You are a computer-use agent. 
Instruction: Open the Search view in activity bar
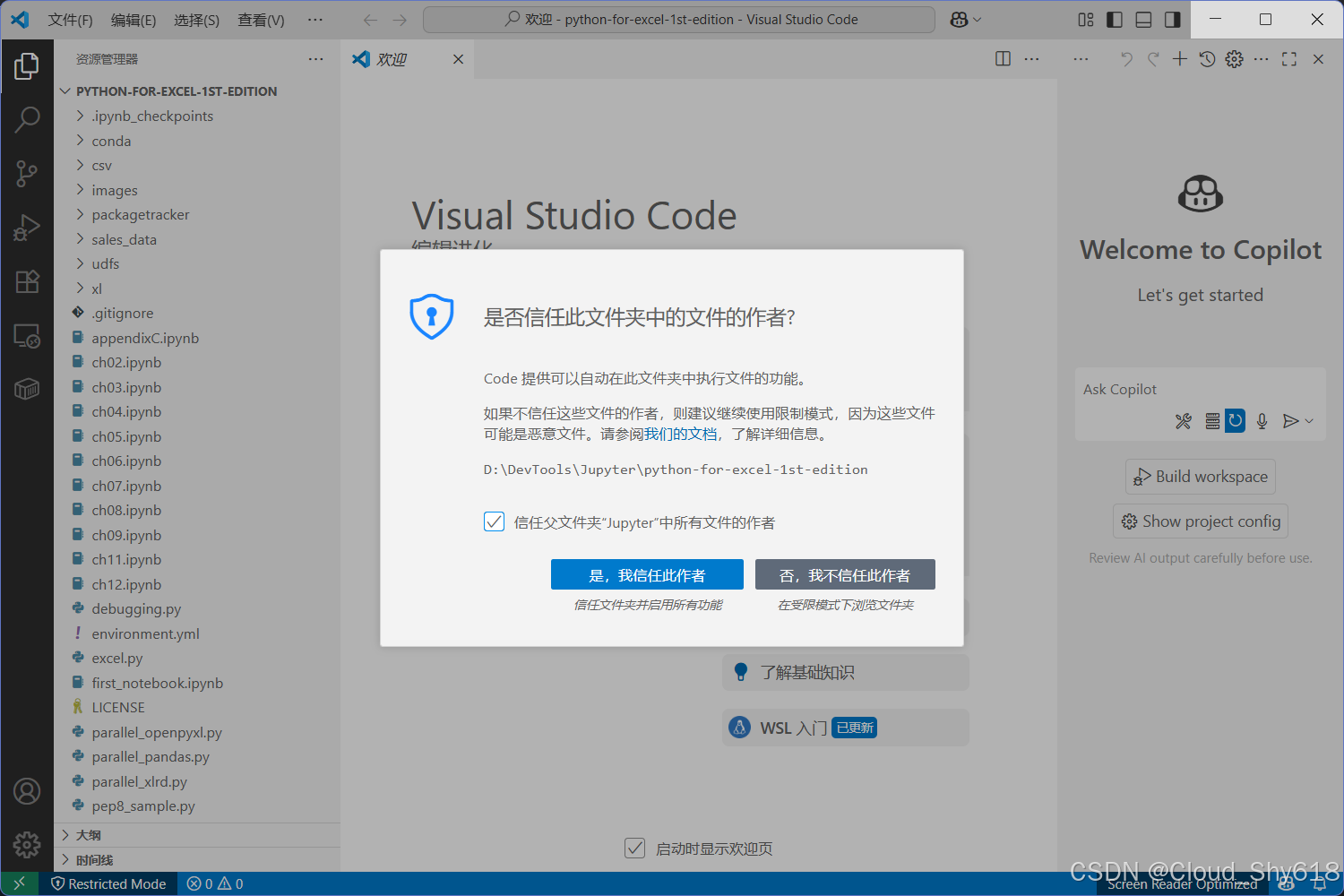pos(27,119)
